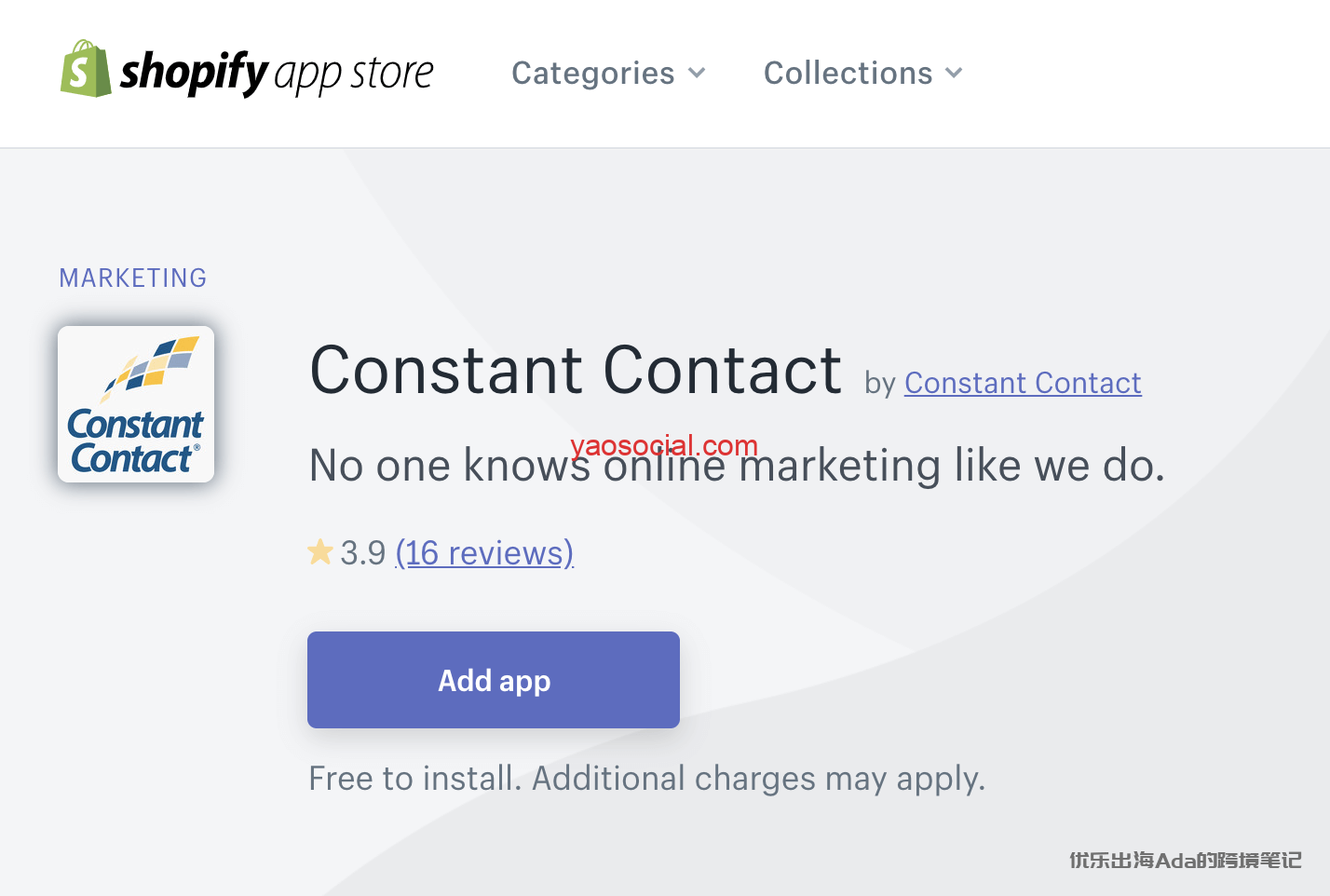Click the checkered flag graphic in app logo
The image size is (1330, 896).
153,365
